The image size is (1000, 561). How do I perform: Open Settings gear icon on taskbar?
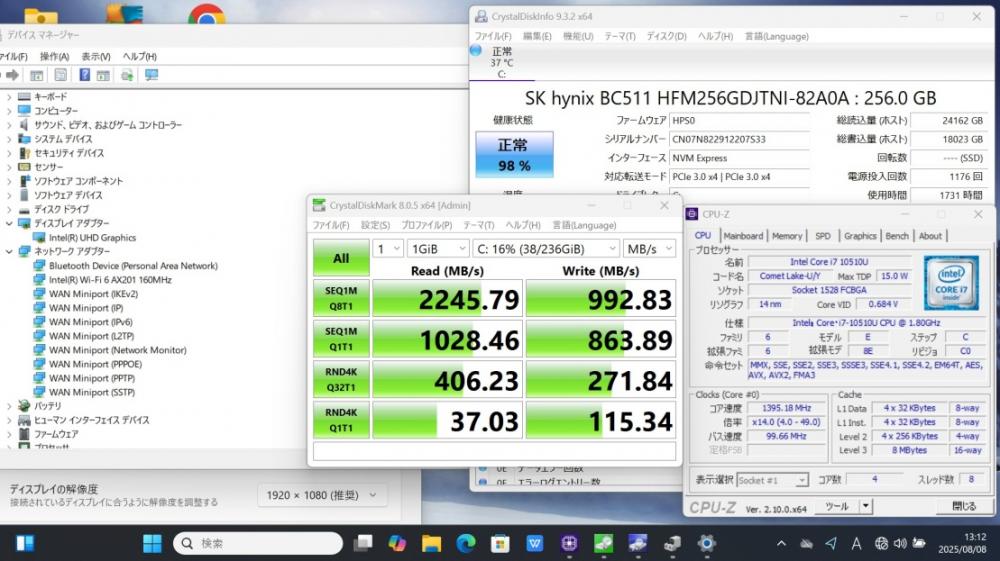tap(706, 543)
